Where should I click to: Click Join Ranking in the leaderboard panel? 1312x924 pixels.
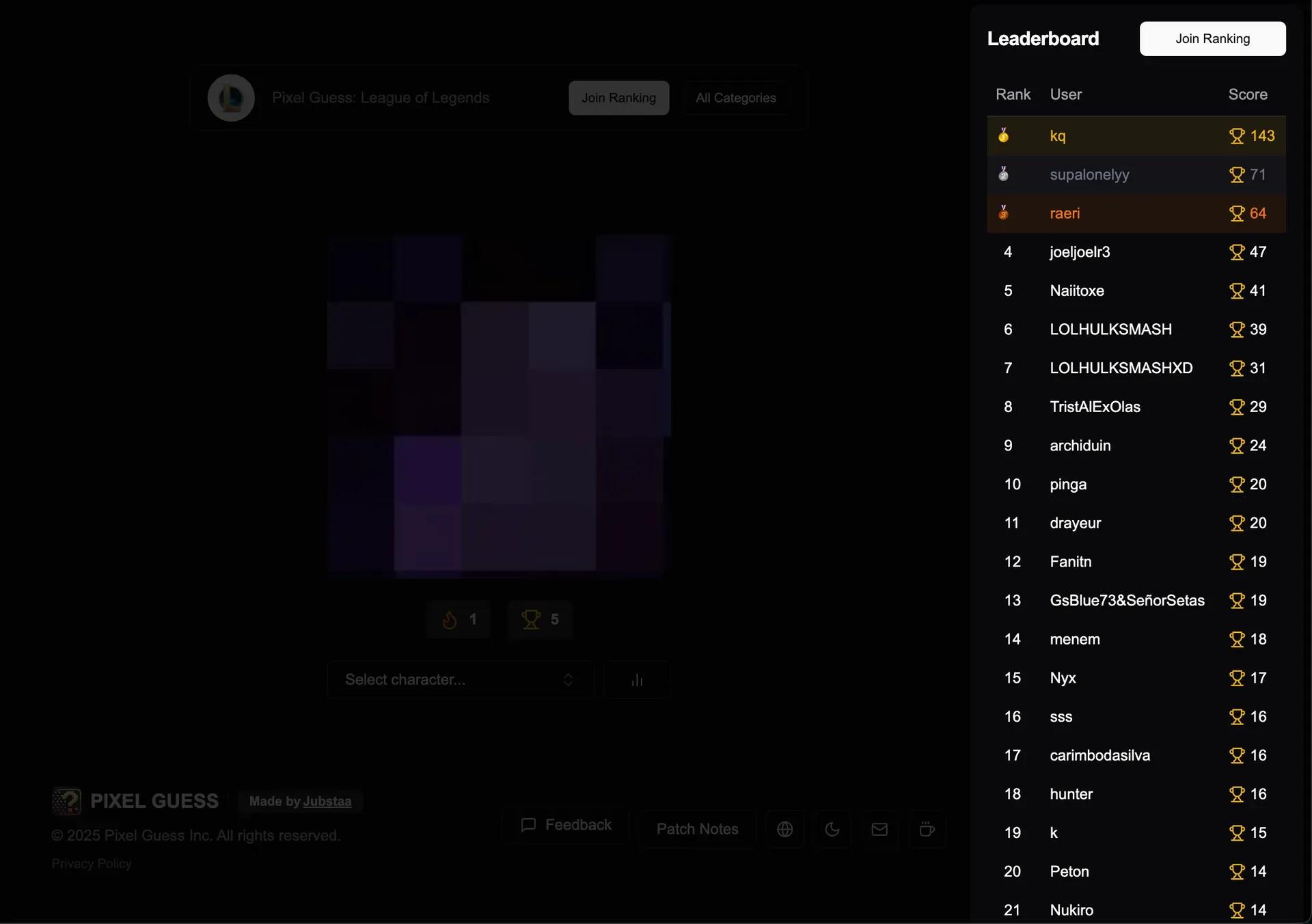pos(1212,39)
